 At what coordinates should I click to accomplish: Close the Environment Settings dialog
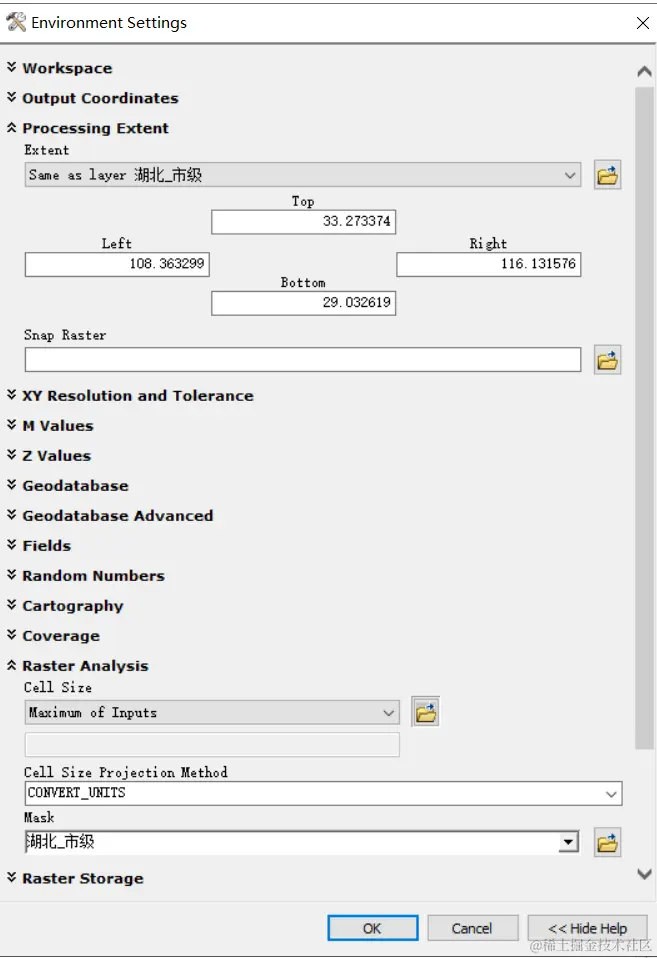click(642, 23)
